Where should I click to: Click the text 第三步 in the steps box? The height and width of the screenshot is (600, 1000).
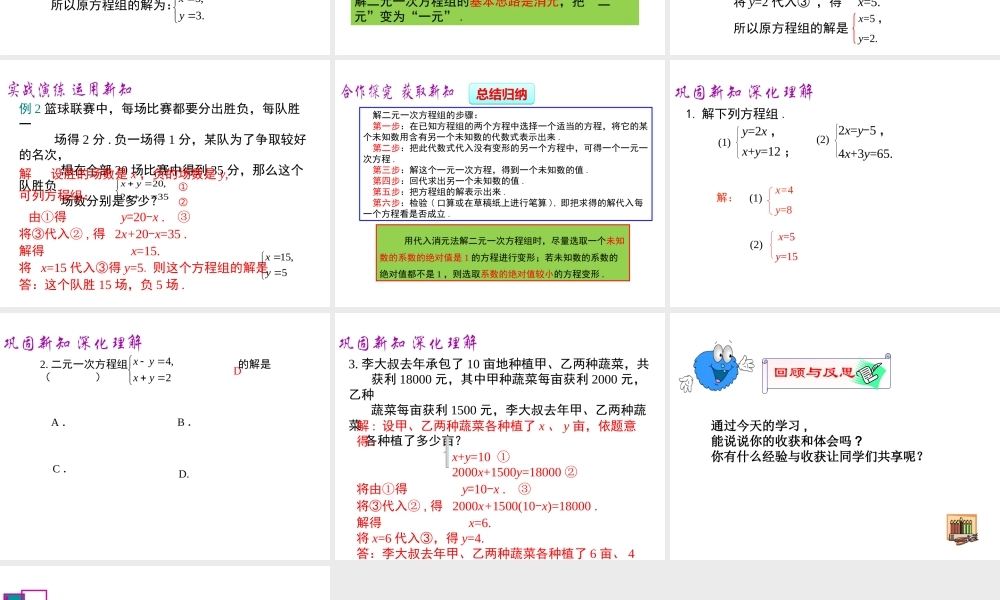386,170
